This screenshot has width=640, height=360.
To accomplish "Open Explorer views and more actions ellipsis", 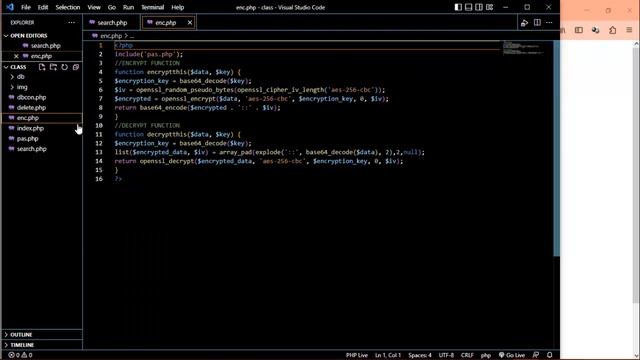I will [72, 23].
